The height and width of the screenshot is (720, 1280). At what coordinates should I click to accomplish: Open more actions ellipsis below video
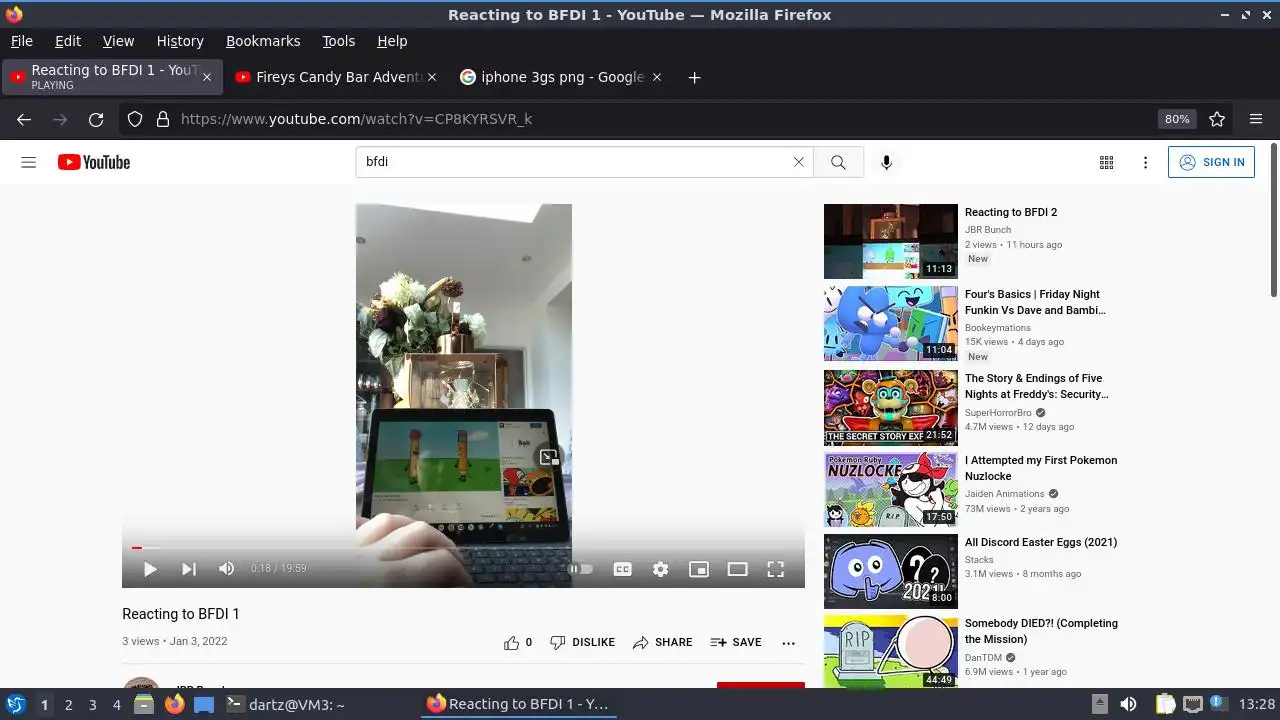788,642
